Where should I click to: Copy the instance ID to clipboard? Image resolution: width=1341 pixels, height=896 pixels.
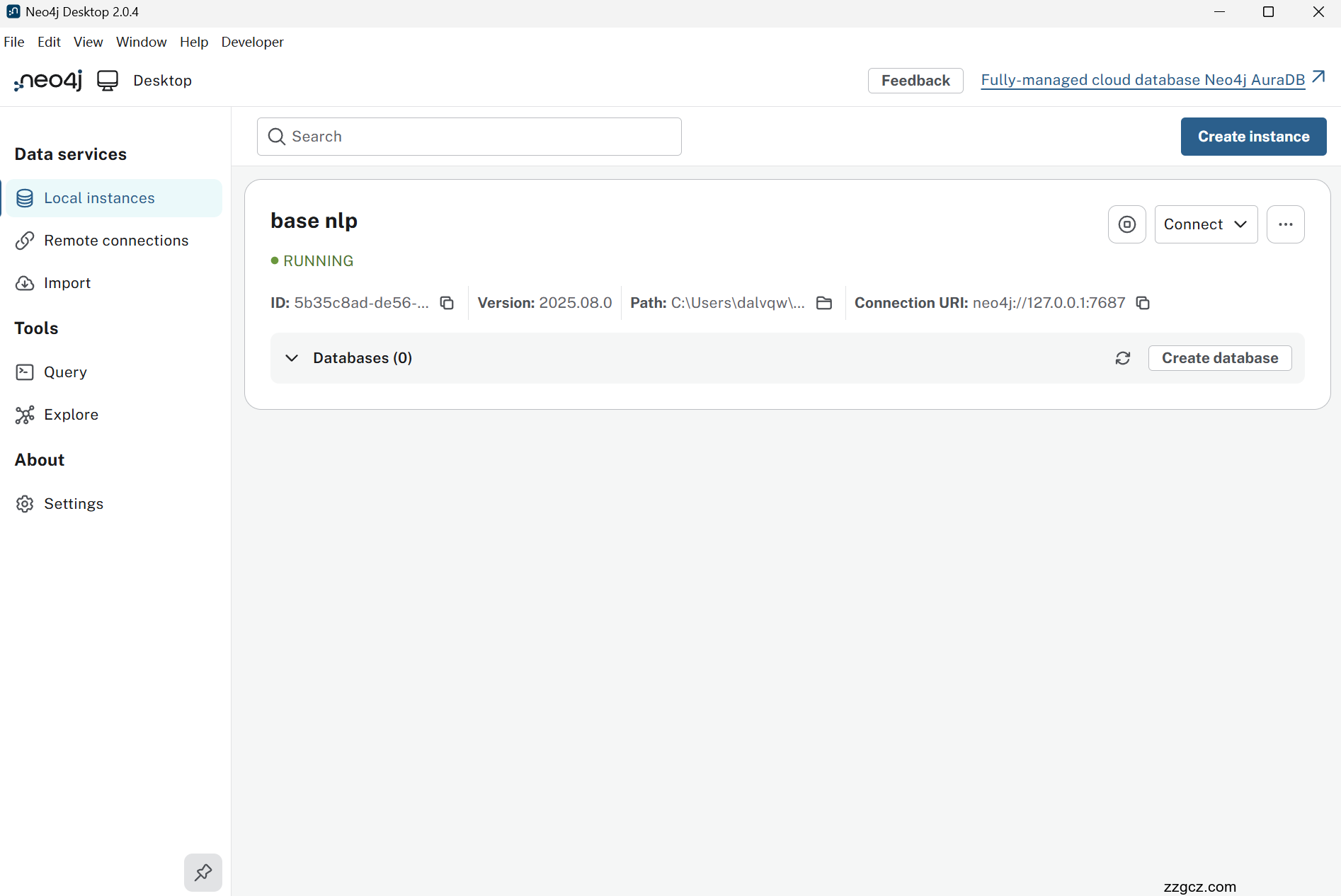point(447,303)
